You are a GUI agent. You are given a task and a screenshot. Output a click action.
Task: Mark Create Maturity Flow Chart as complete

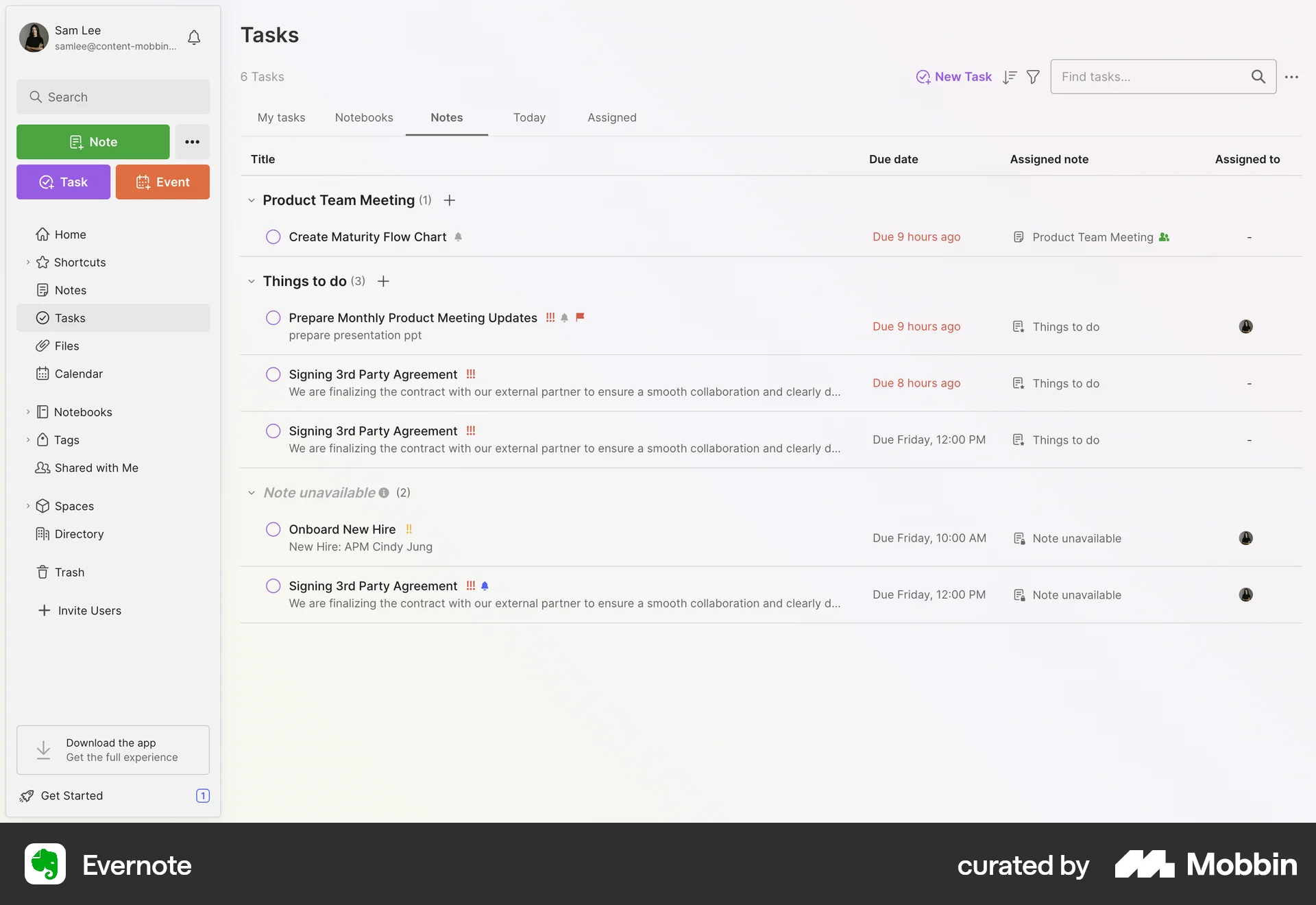pos(273,237)
